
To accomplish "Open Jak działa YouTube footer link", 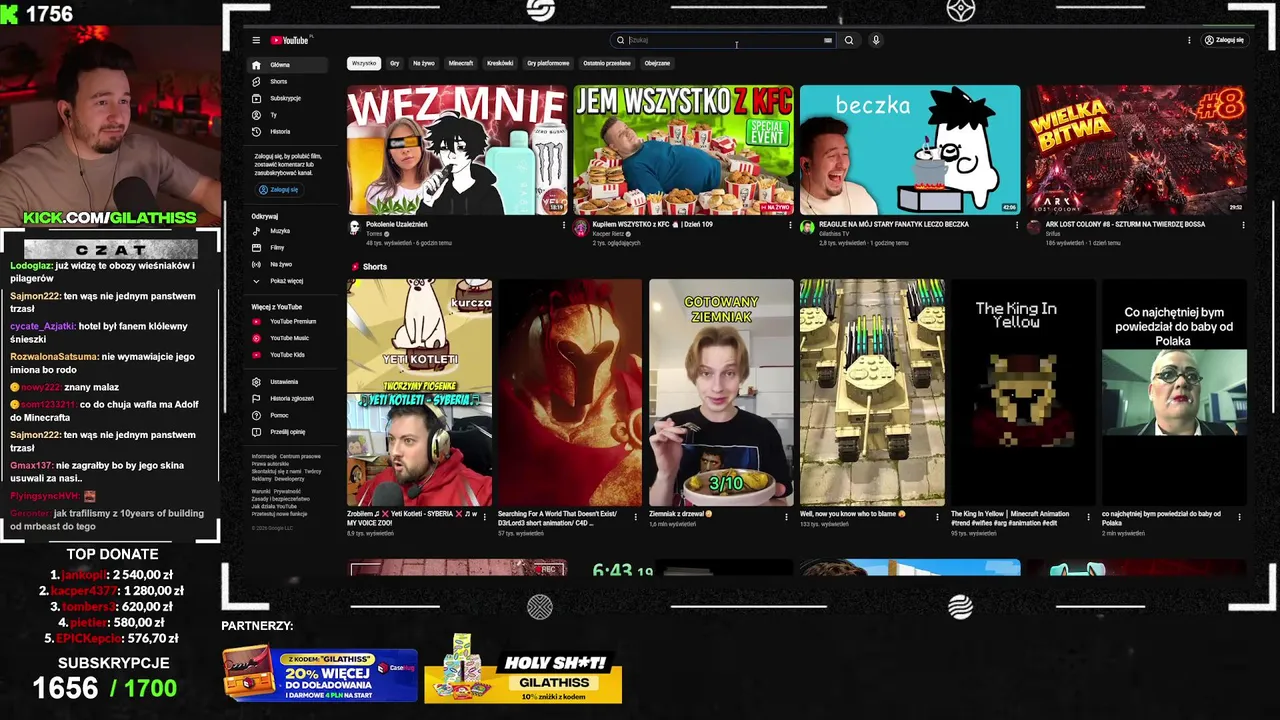I will point(274,506).
